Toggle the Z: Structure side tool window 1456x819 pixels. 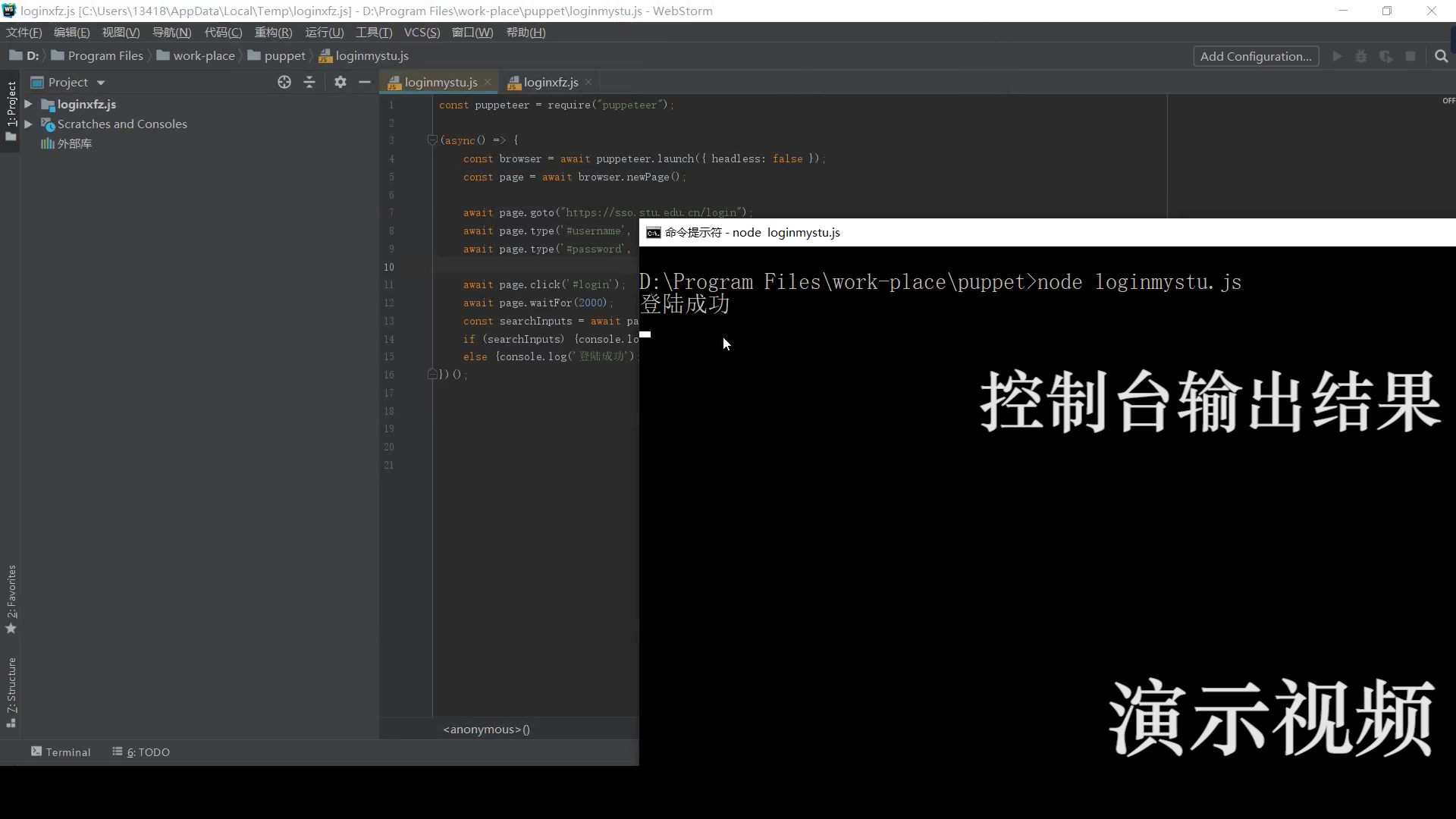(x=11, y=692)
